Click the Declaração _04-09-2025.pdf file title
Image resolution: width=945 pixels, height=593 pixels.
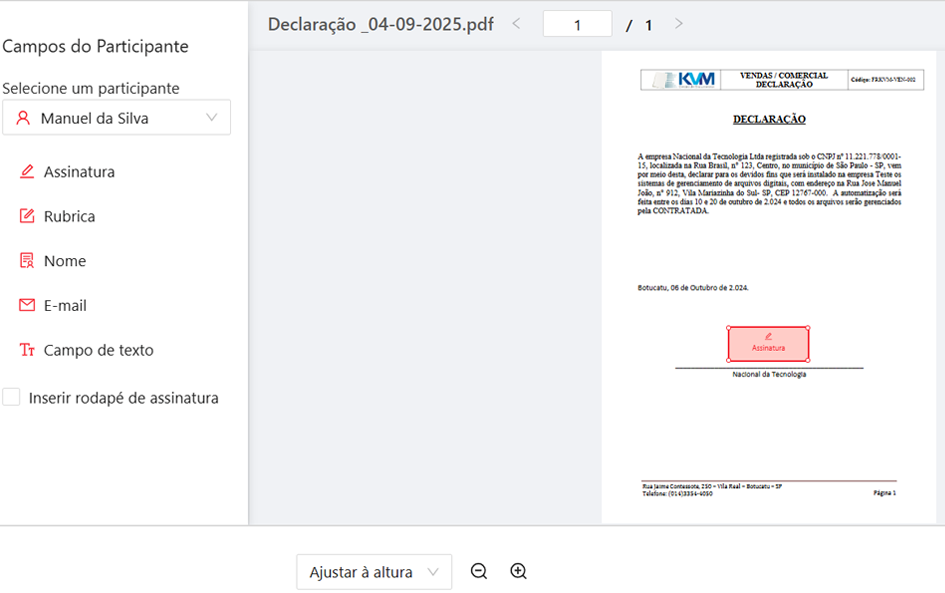[380, 25]
